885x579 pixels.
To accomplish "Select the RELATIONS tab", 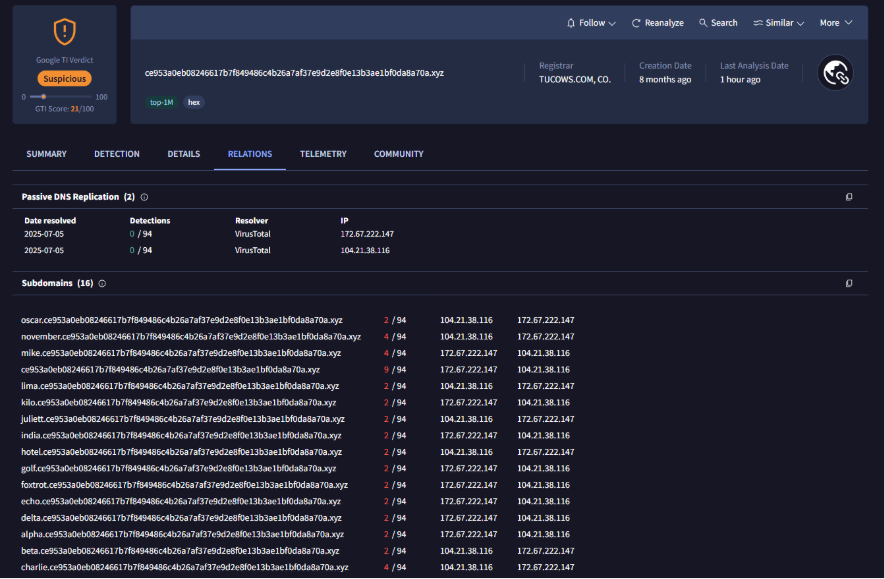I will [x=249, y=154].
